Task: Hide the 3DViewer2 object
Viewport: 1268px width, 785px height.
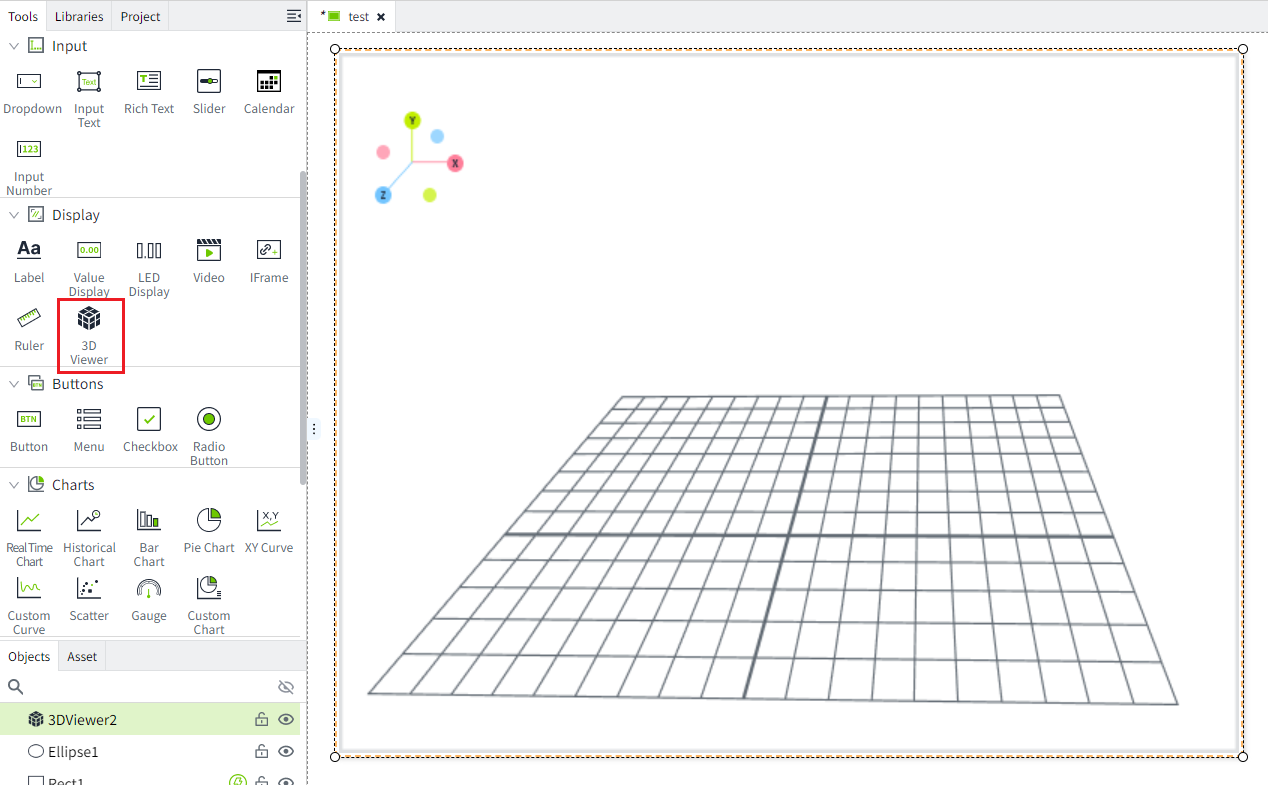Action: 286,719
